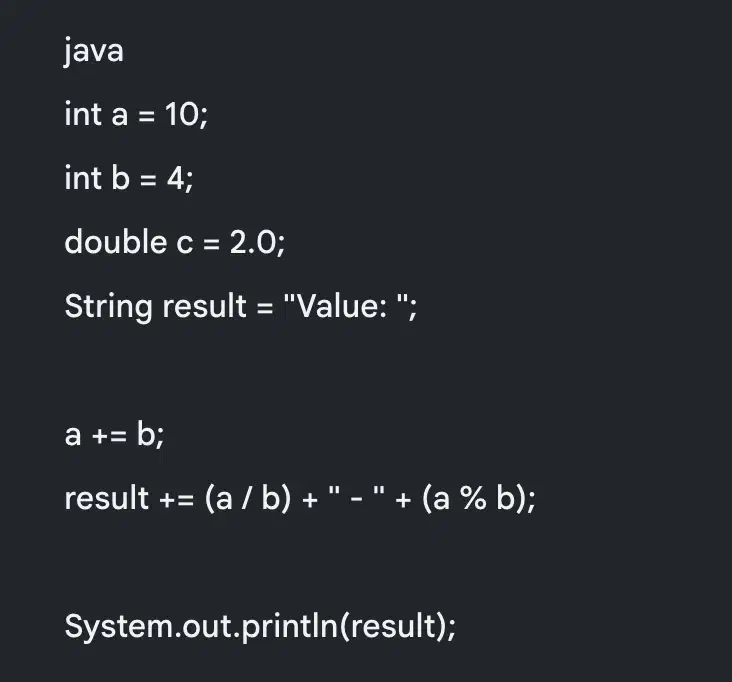Click the word 'String' type name

click(x=108, y=307)
